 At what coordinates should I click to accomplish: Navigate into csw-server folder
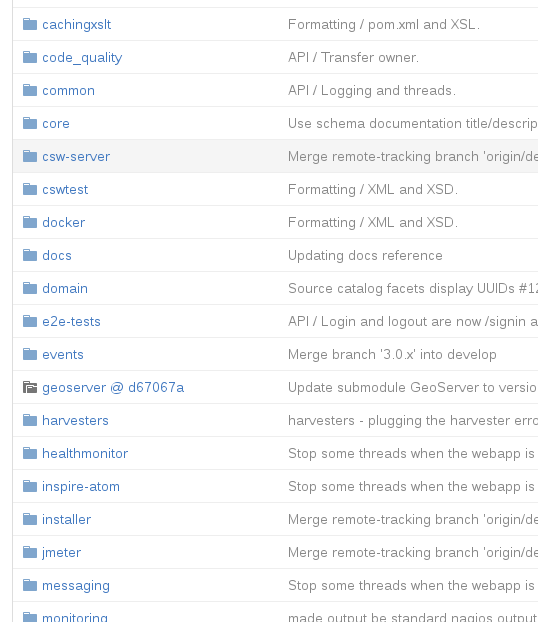pyautogui.click(x=76, y=156)
